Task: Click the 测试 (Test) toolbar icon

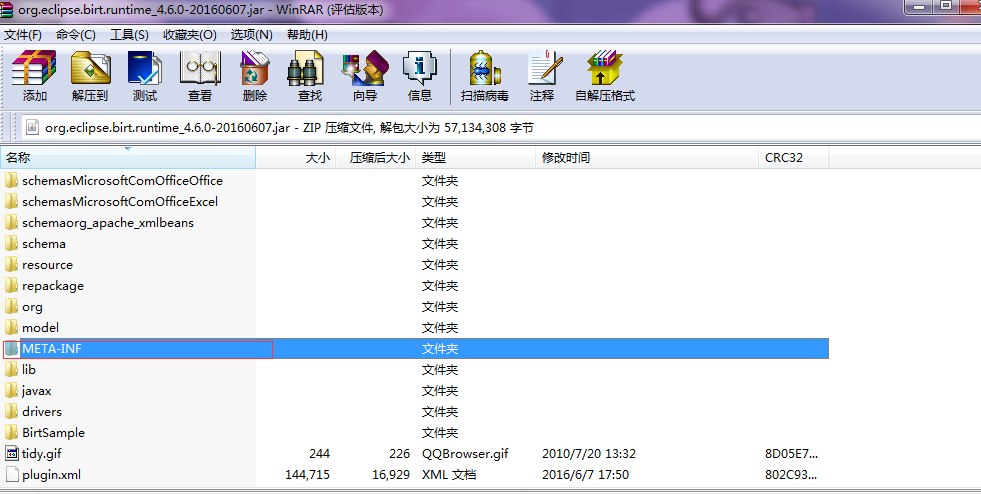Action: pyautogui.click(x=145, y=68)
